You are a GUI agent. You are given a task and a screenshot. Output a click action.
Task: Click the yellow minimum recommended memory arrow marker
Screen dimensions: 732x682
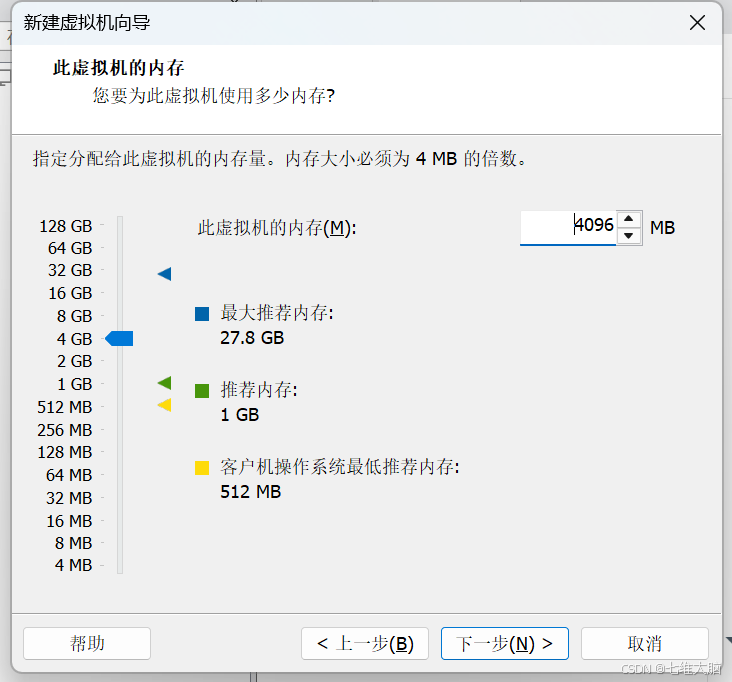click(x=164, y=405)
